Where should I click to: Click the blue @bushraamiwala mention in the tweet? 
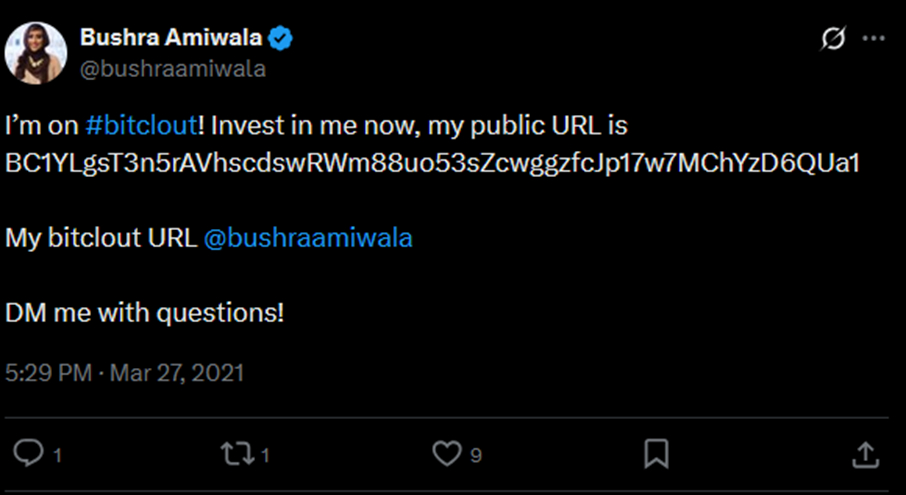tap(308, 239)
